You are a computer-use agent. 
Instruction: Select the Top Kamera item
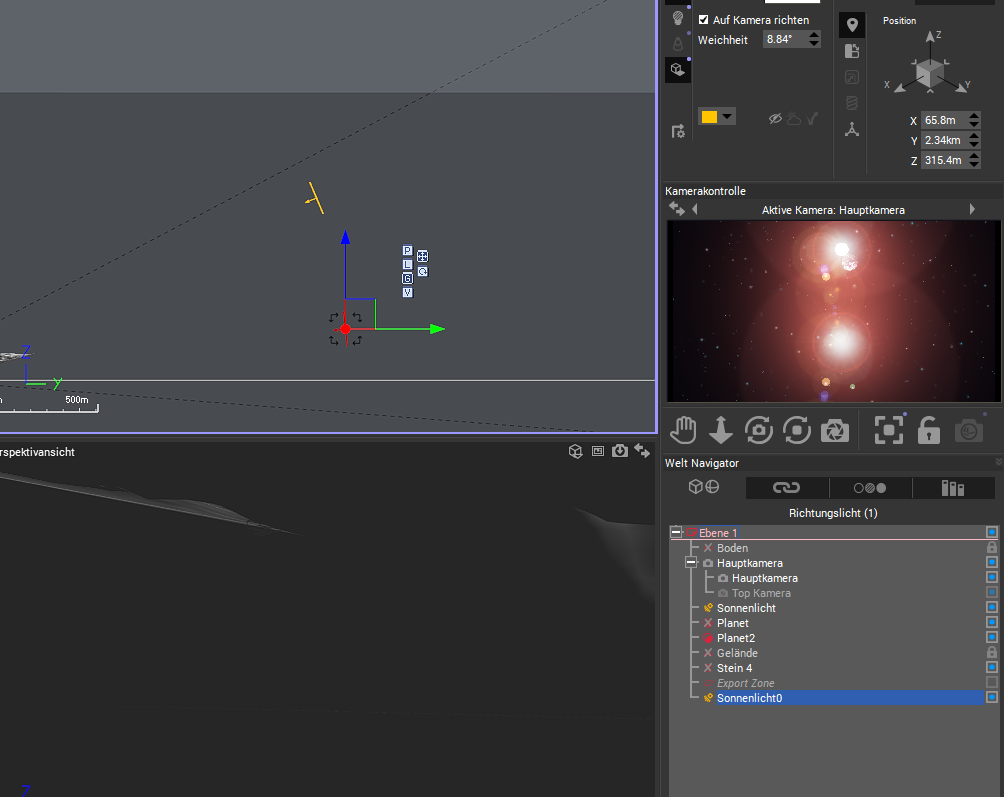[x=761, y=593]
